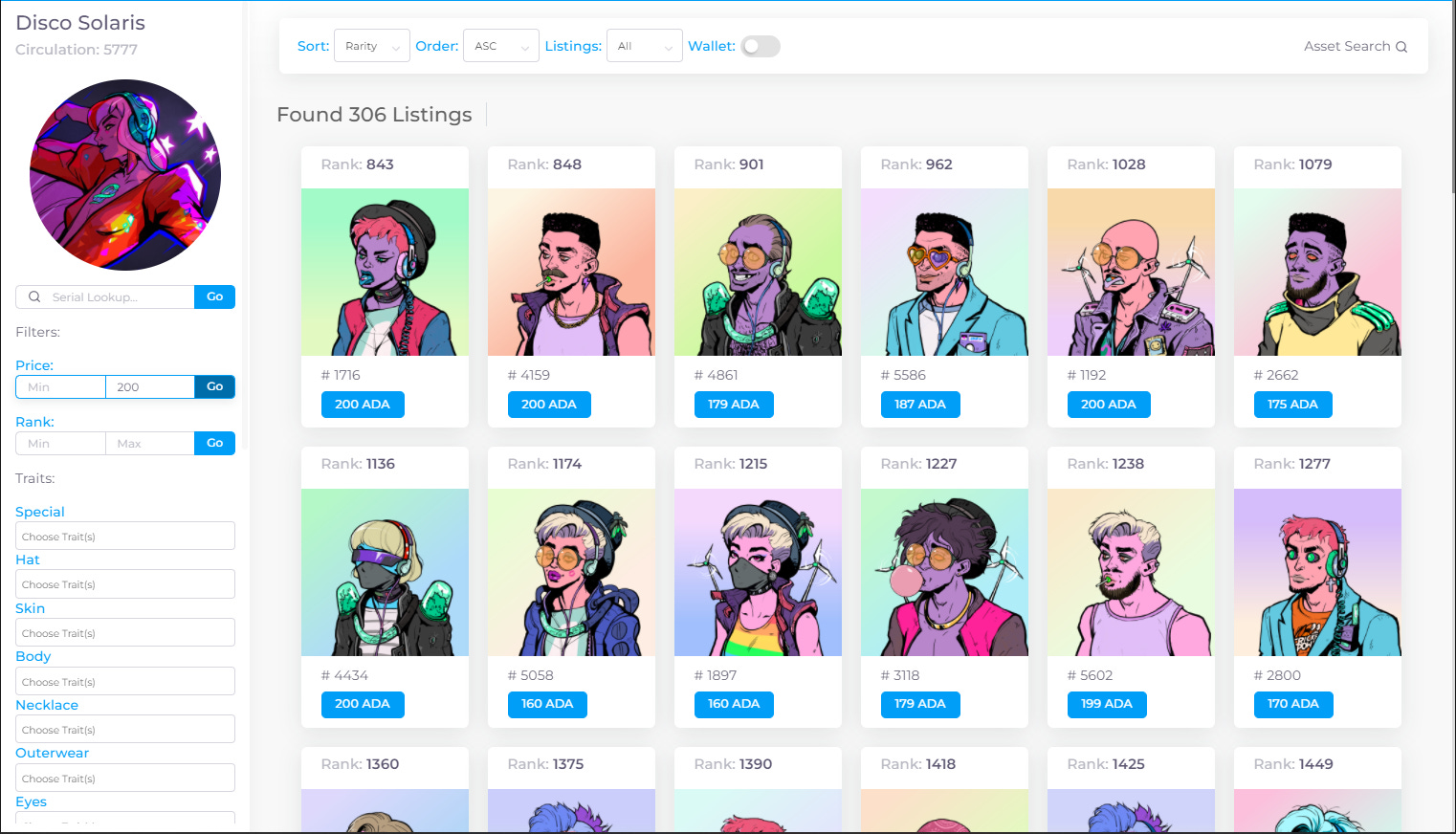Click the Disco Solaris title
The width and height of the screenshot is (1456, 834).
[x=80, y=23]
